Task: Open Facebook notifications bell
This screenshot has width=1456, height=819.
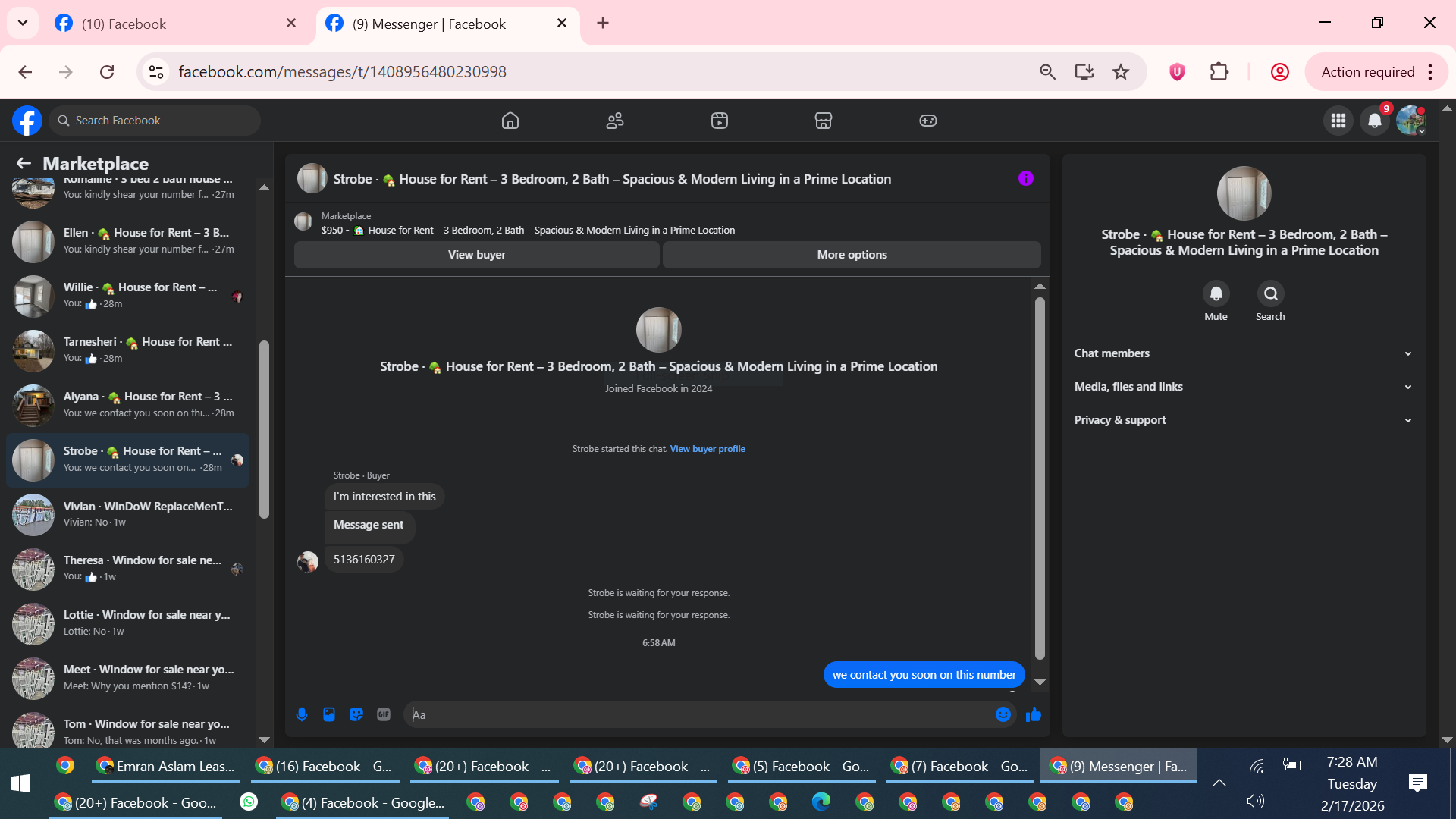Action: pyautogui.click(x=1374, y=121)
